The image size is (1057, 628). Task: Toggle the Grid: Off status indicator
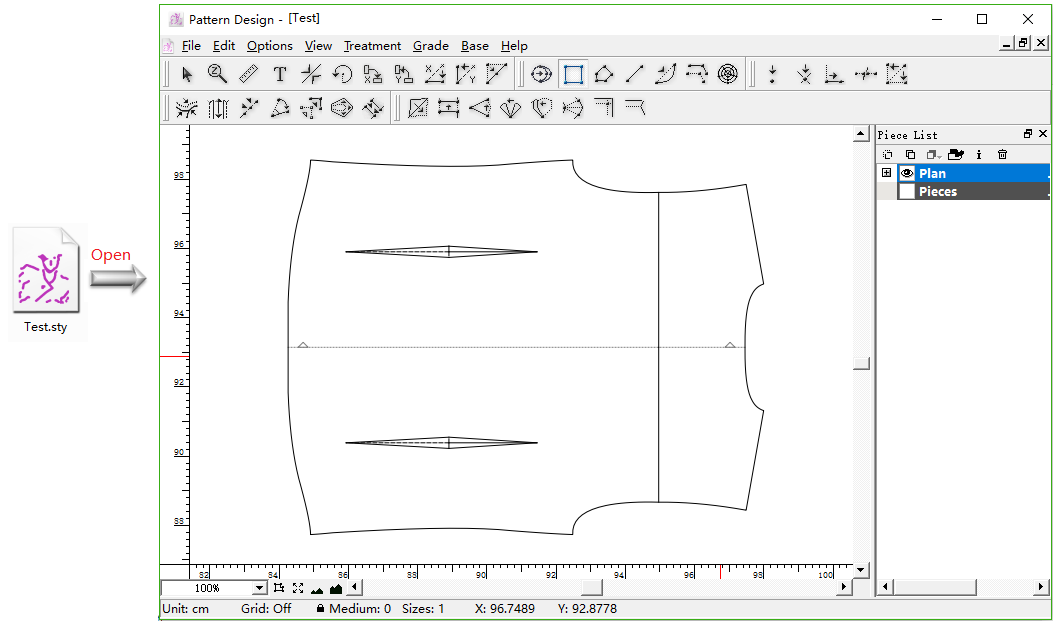click(266, 608)
